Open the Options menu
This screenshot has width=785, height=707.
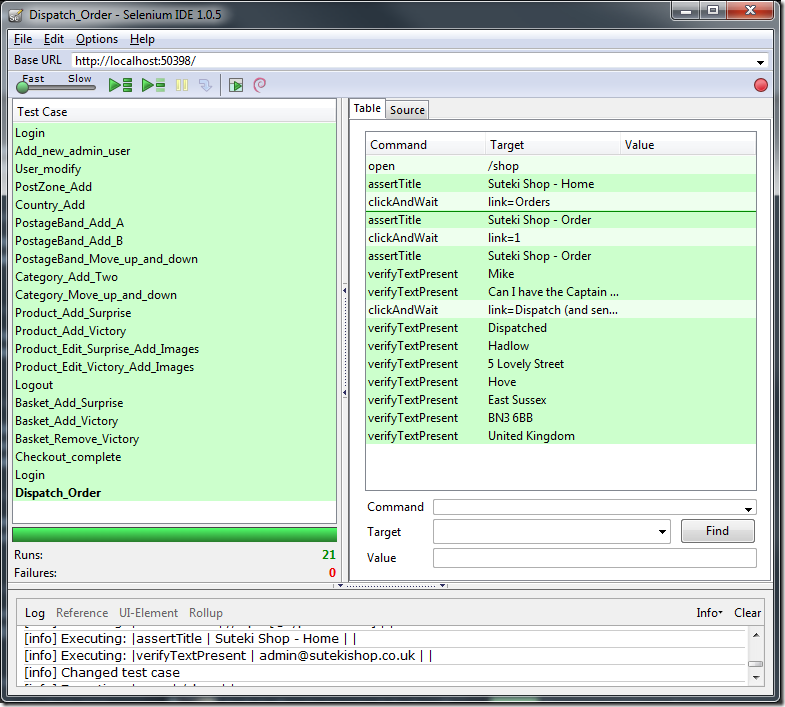[x=97, y=39]
